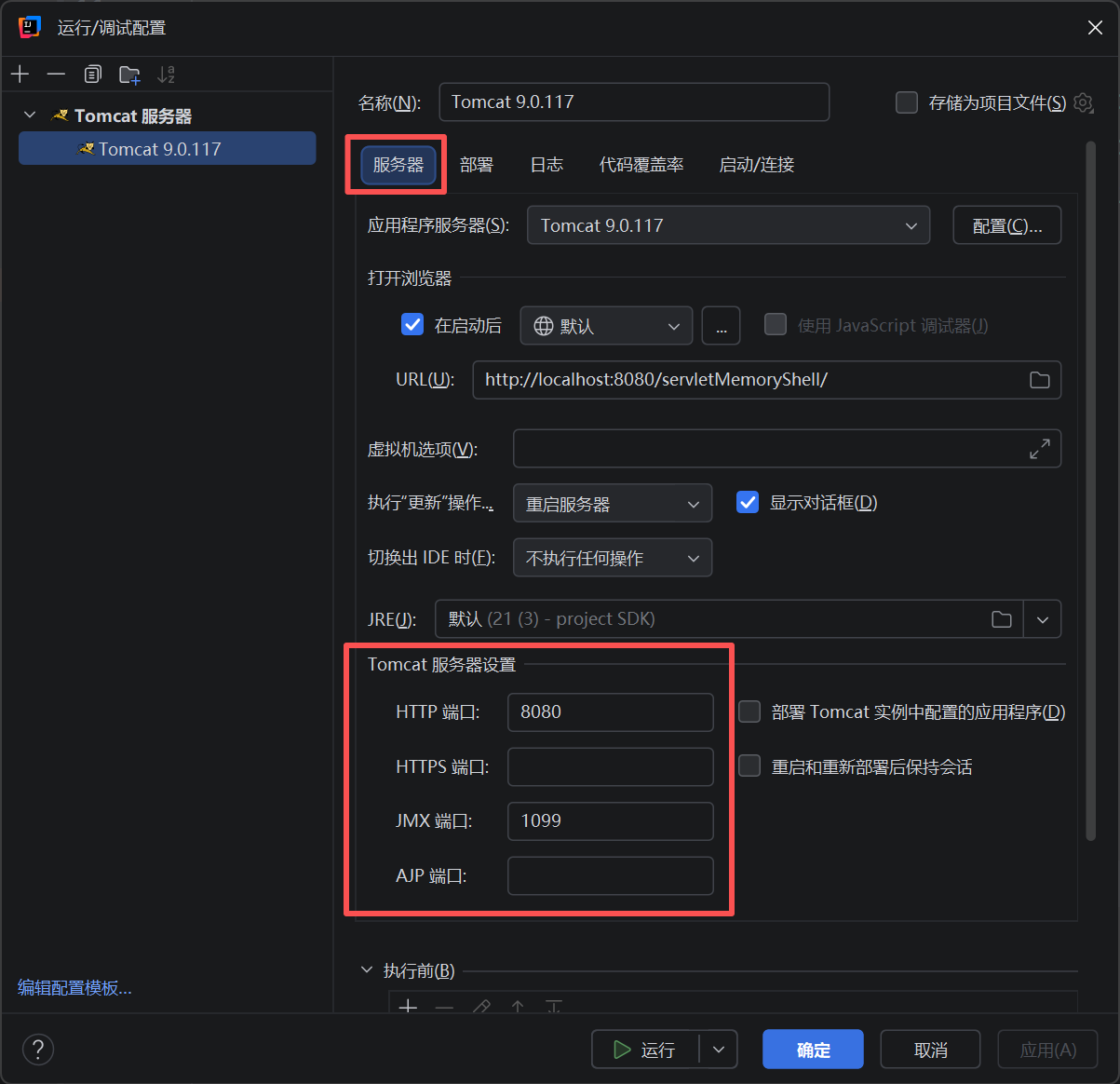Sort configurations alphabetically
Image resolution: width=1120 pixels, height=1084 pixels.
click(166, 74)
